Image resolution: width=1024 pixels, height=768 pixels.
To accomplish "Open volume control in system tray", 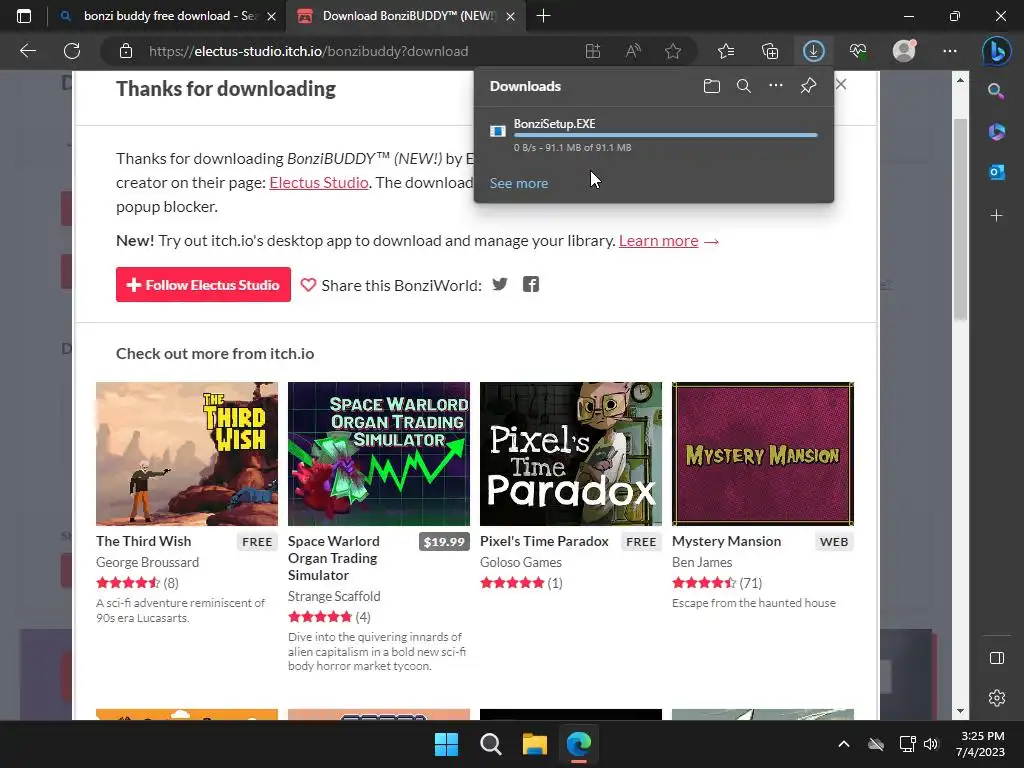I will click(x=931, y=744).
